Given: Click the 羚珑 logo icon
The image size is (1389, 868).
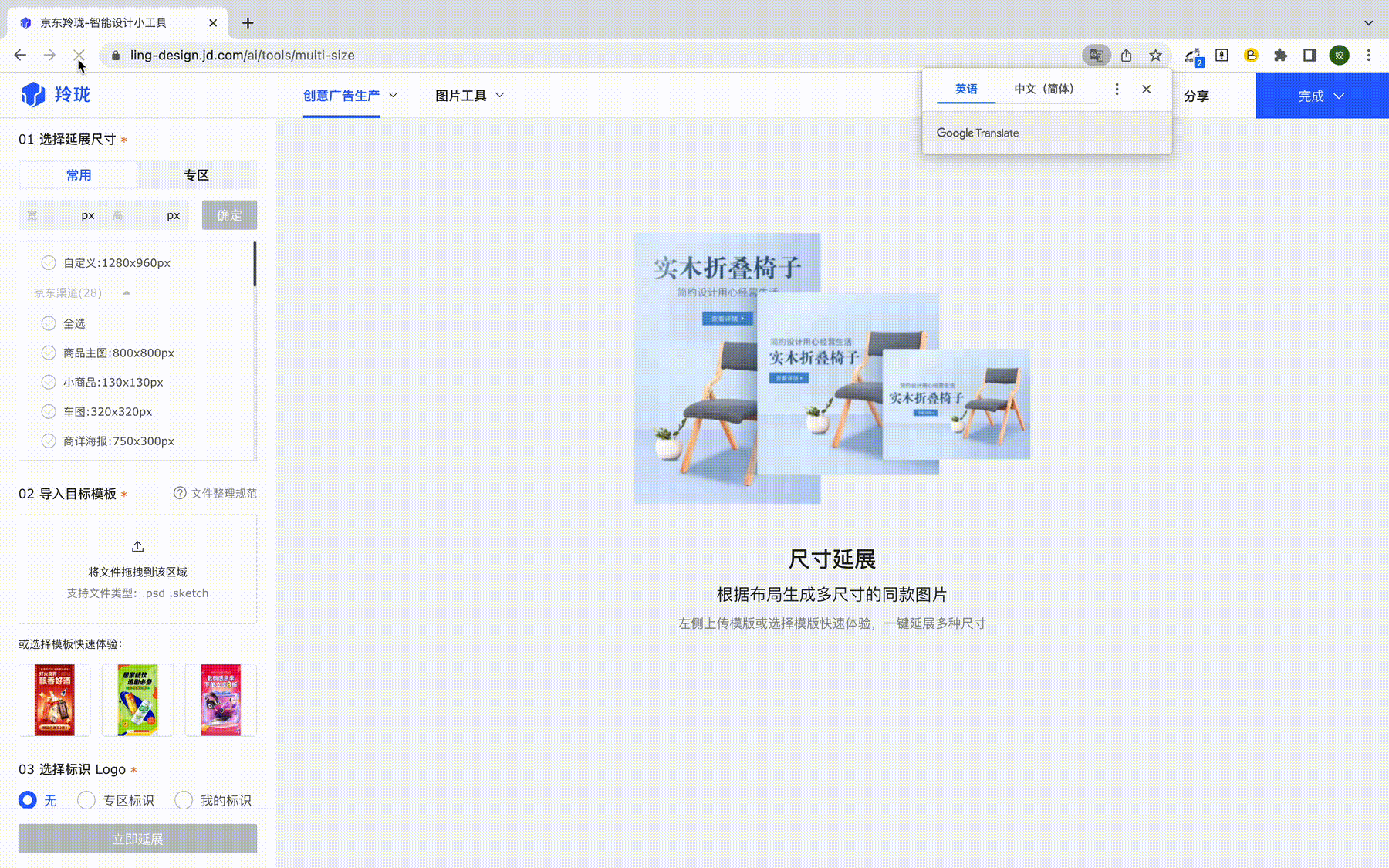Looking at the screenshot, I should (31, 94).
